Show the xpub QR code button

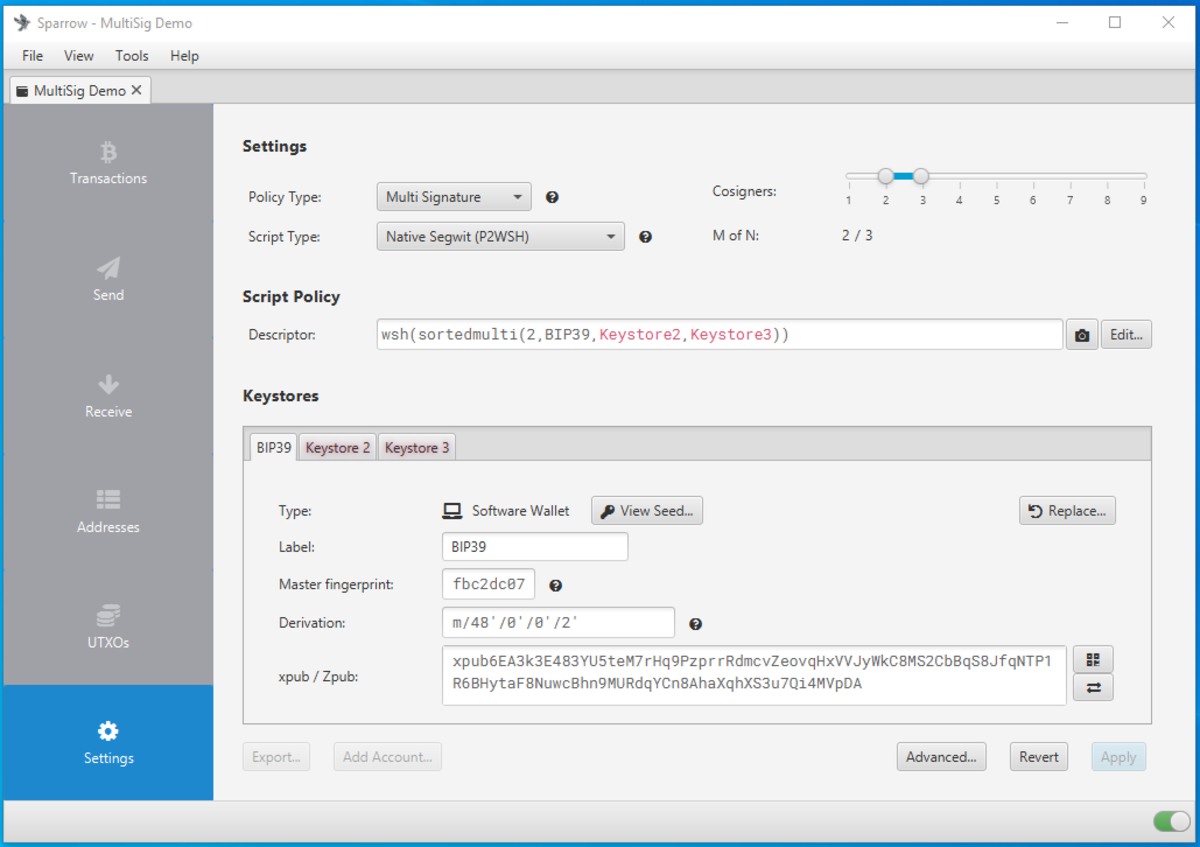point(1093,660)
